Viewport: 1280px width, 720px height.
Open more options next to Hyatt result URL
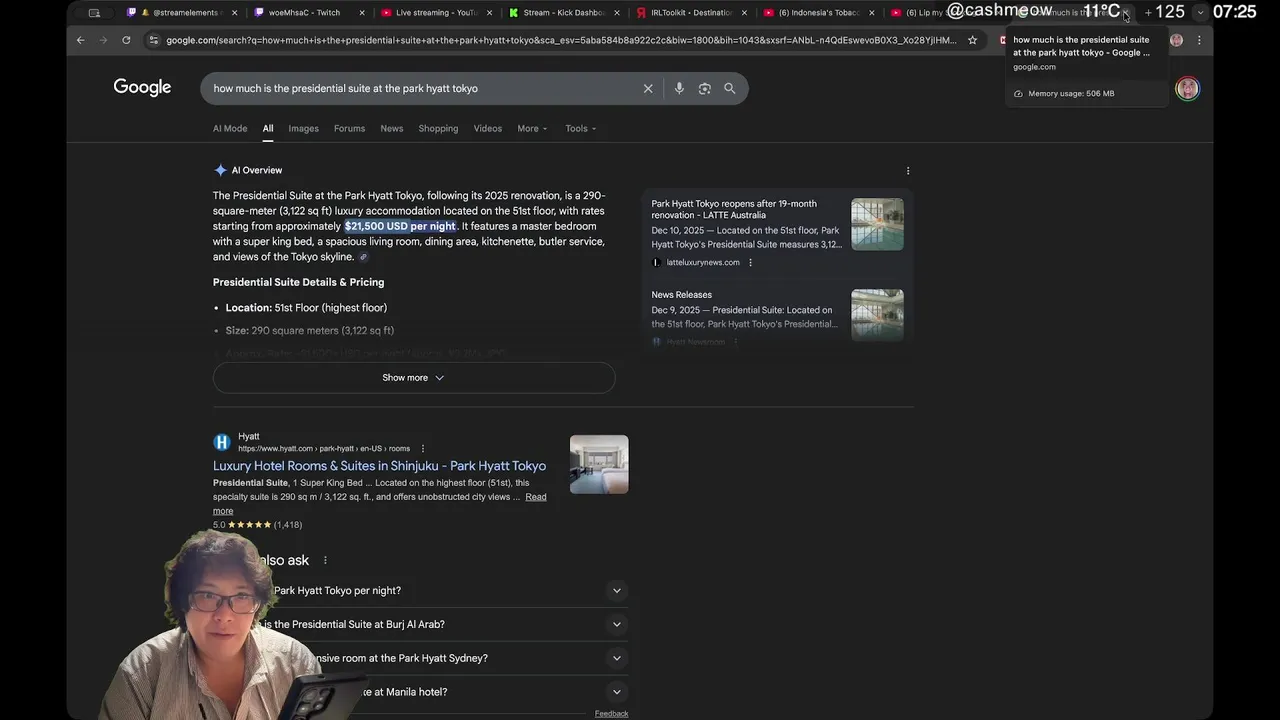click(x=422, y=448)
